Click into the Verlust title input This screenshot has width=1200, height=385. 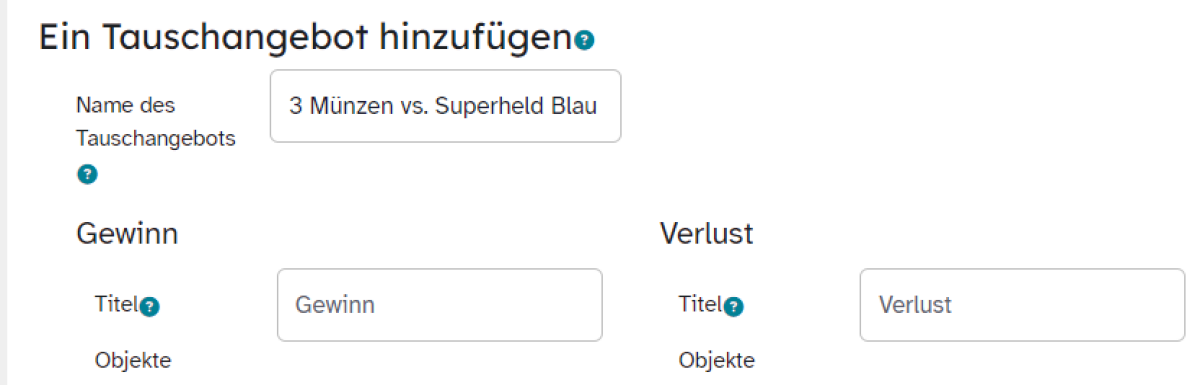(x=1022, y=305)
